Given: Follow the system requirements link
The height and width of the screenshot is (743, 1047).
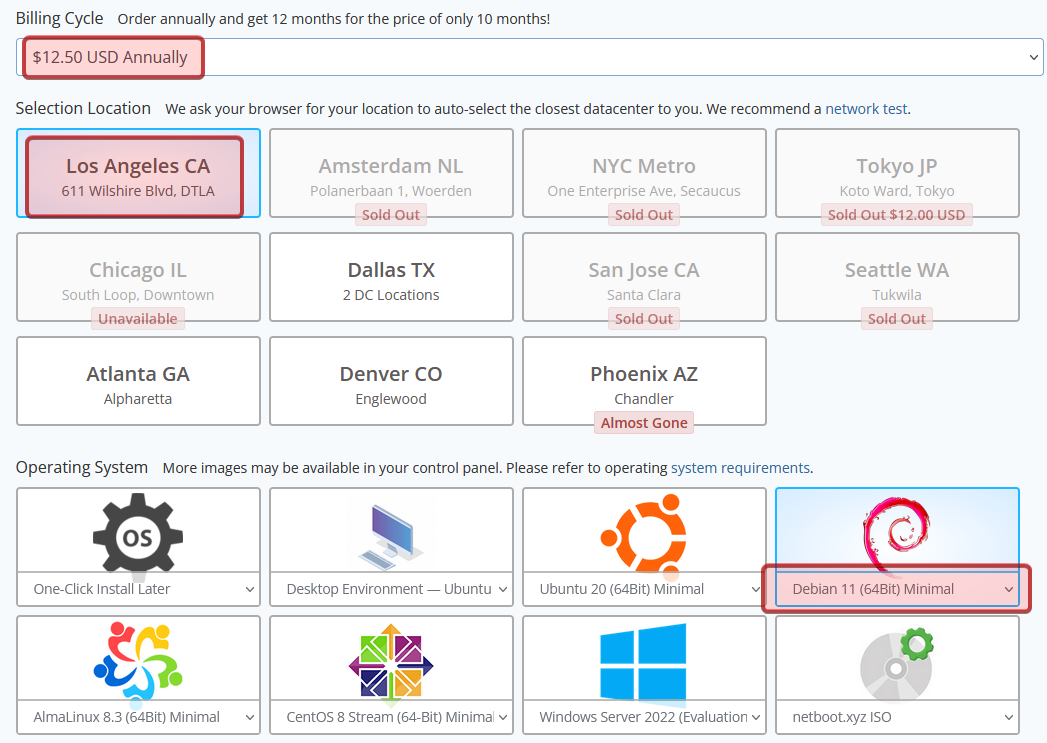Looking at the screenshot, I should [x=739, y=468].
